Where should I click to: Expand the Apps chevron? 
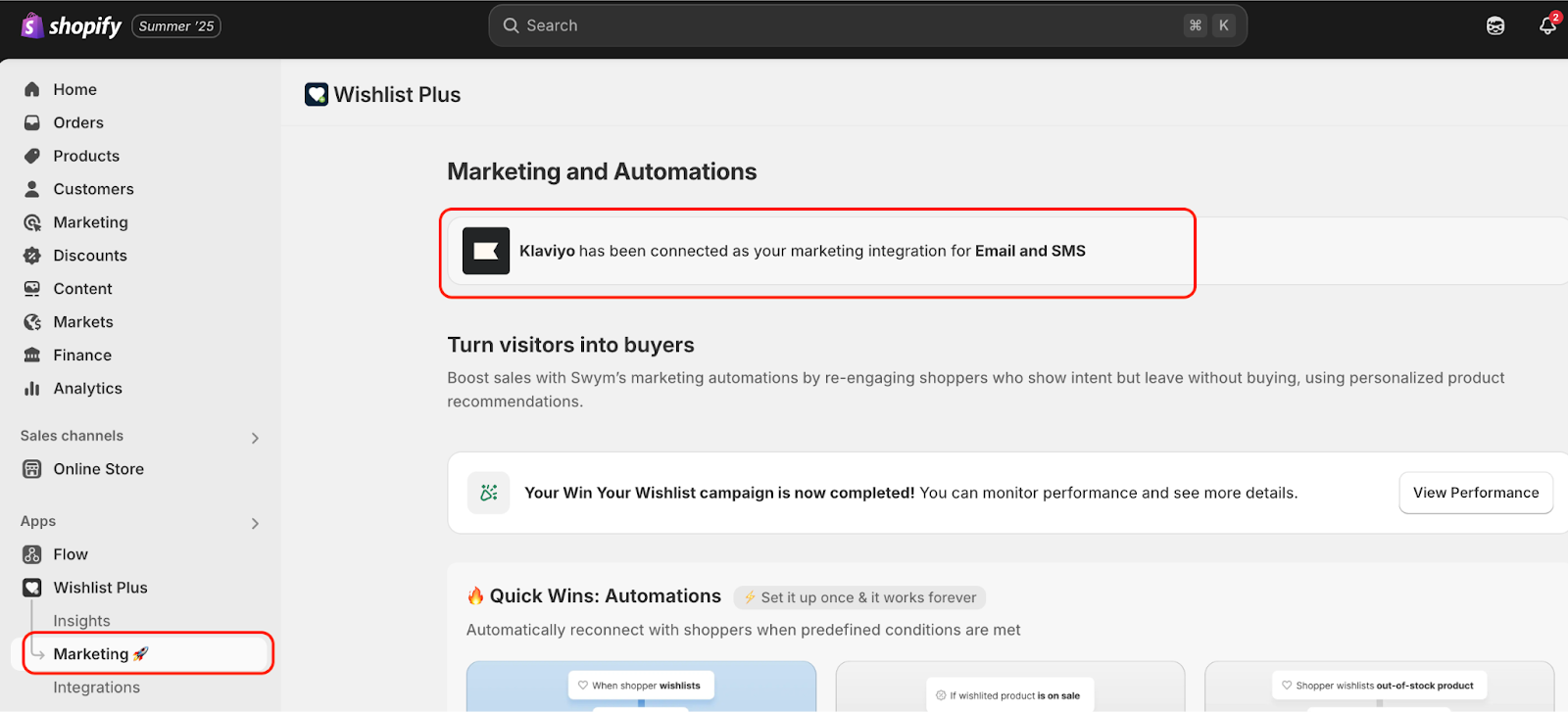(255, 523)
